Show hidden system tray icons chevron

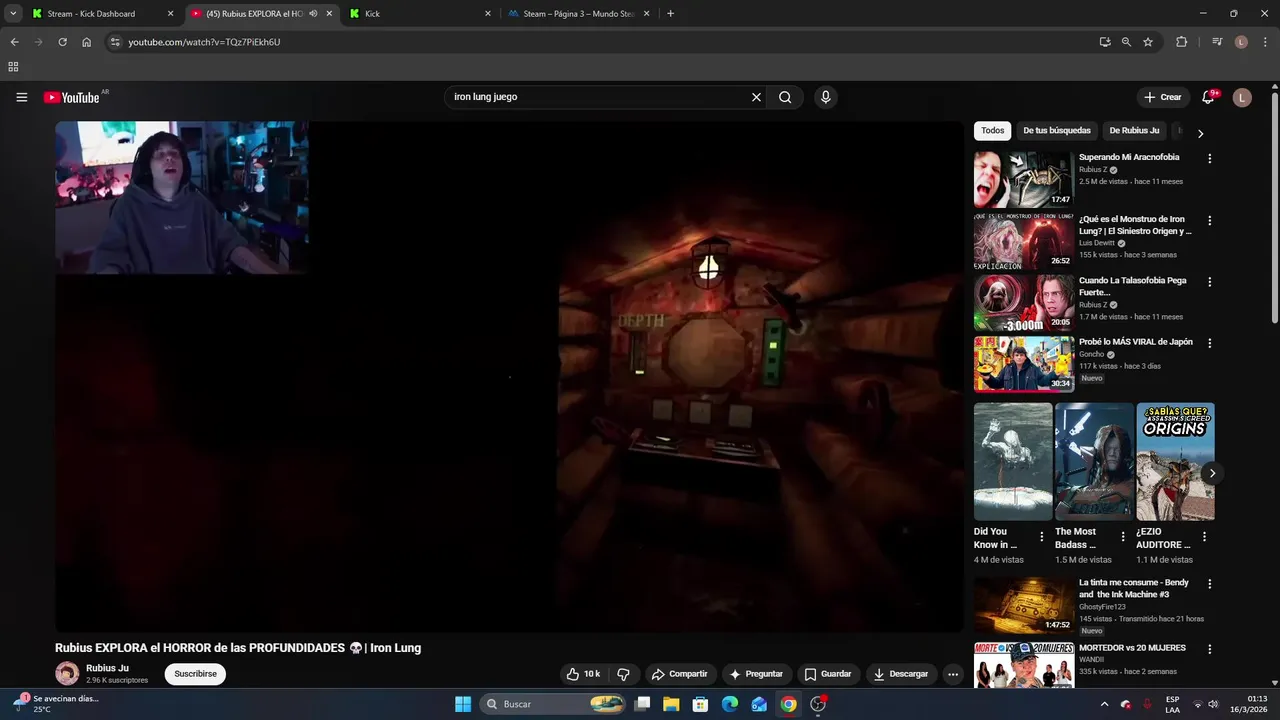1103,704
